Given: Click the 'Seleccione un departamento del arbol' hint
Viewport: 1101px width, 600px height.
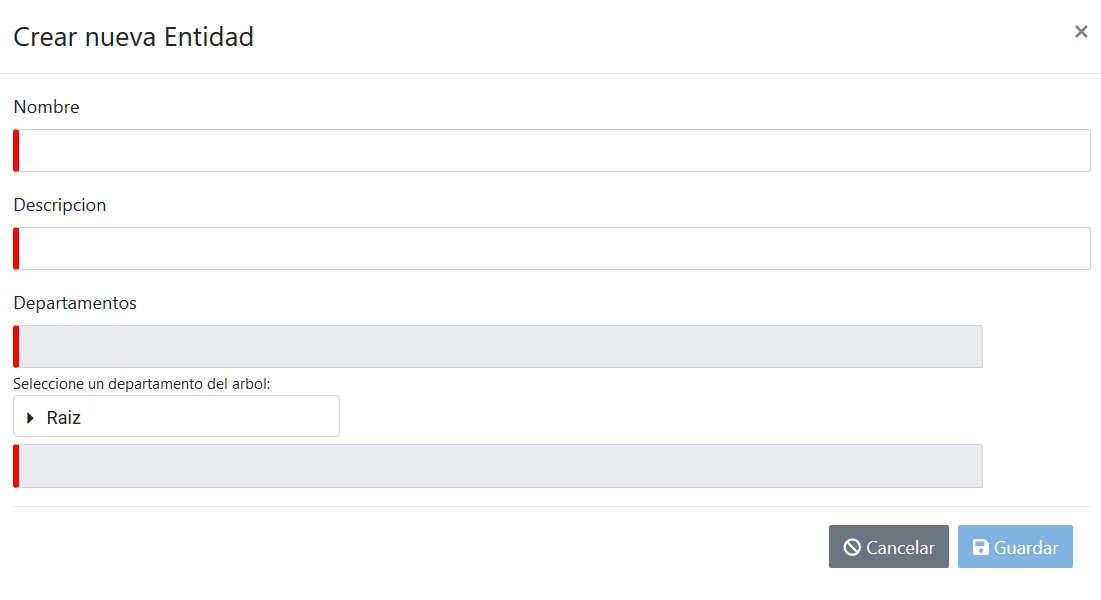Looking at the screenshot, I should (x=142, y=384).
